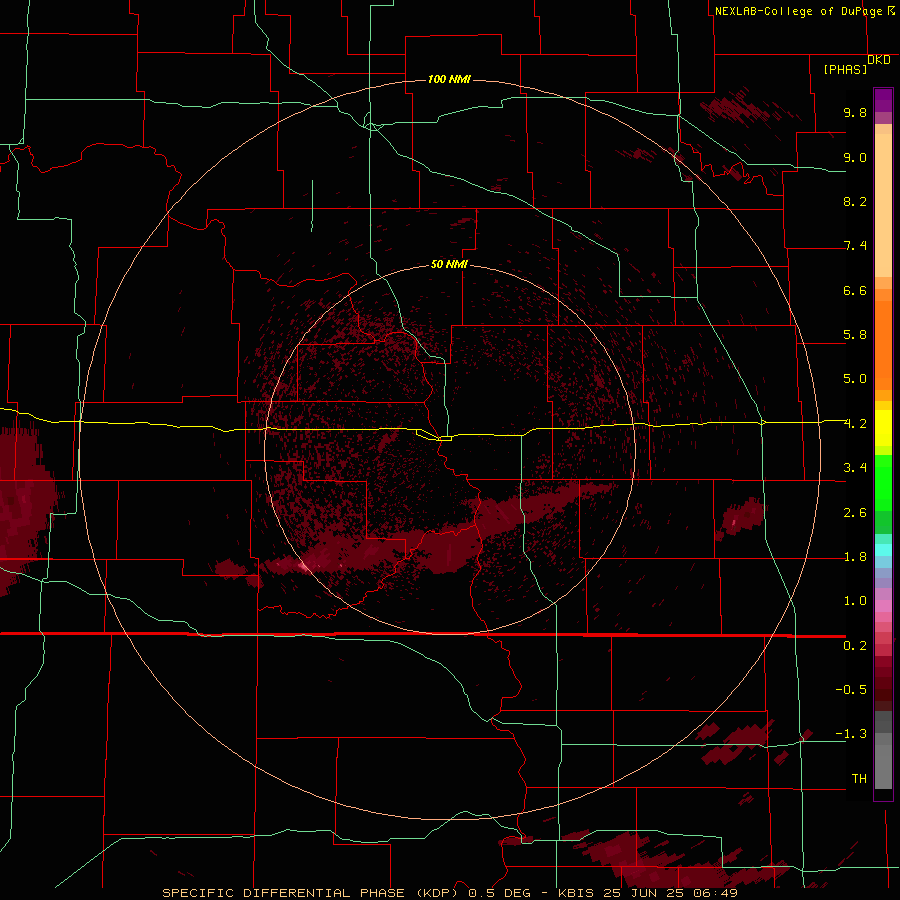The width and height of the screenshot is (900, 900).
Task: Click the 5.8 value on the color scale
Action: coord(855,335)
